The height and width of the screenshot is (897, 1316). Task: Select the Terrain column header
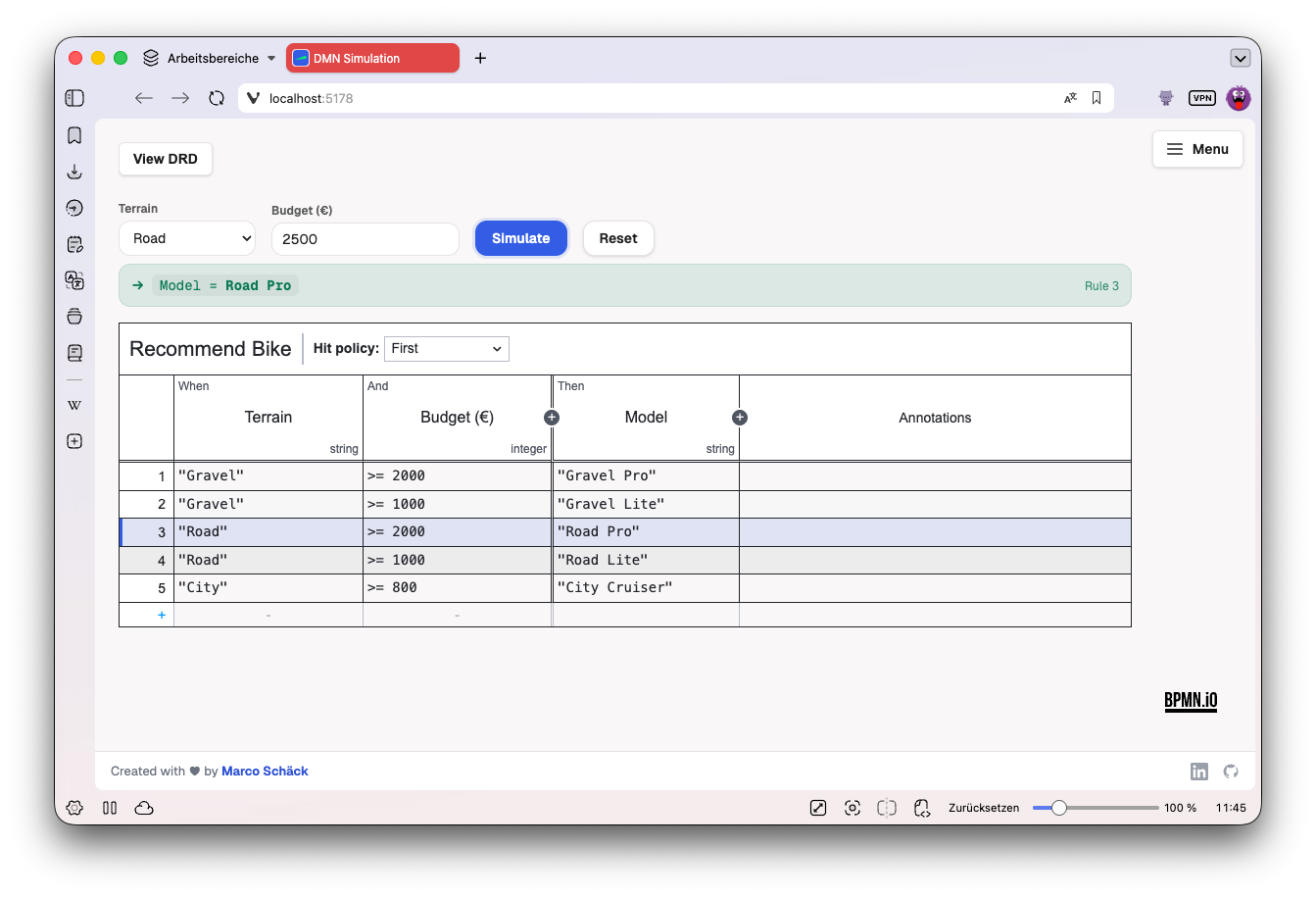tap(268, 418)
